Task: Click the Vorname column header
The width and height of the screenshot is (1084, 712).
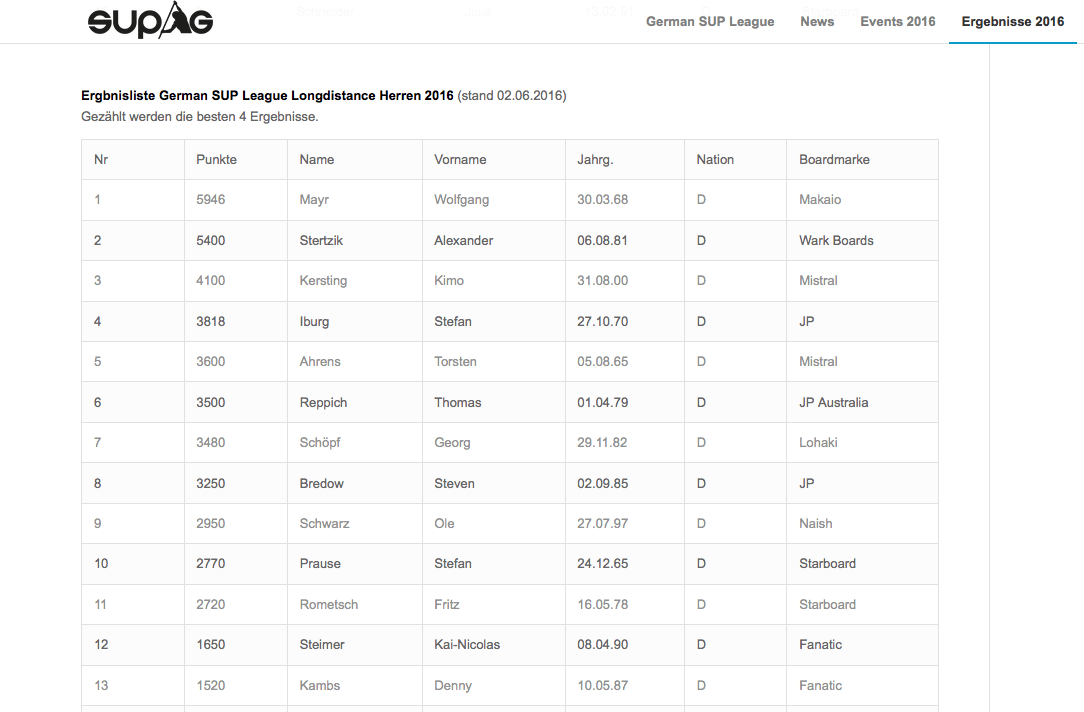Action: [x=460, y=159]
